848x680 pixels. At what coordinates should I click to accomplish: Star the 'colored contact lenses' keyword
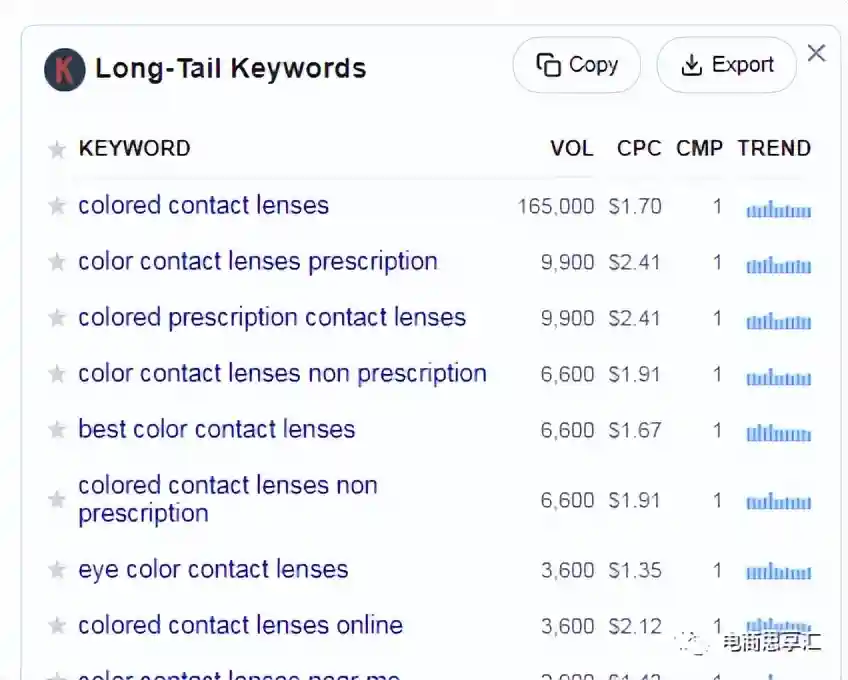pos(57,206)
